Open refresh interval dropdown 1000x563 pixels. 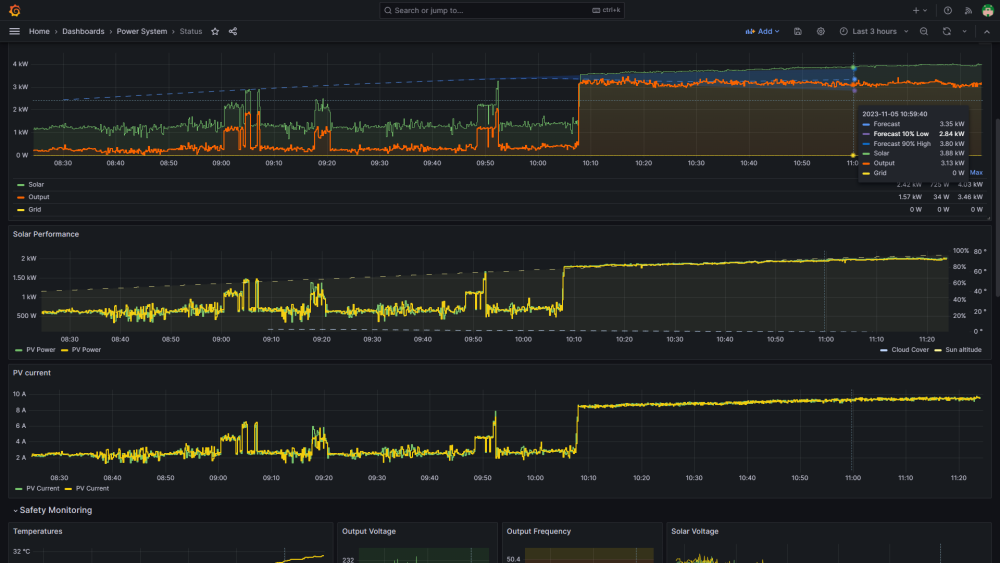pos(964,31)
